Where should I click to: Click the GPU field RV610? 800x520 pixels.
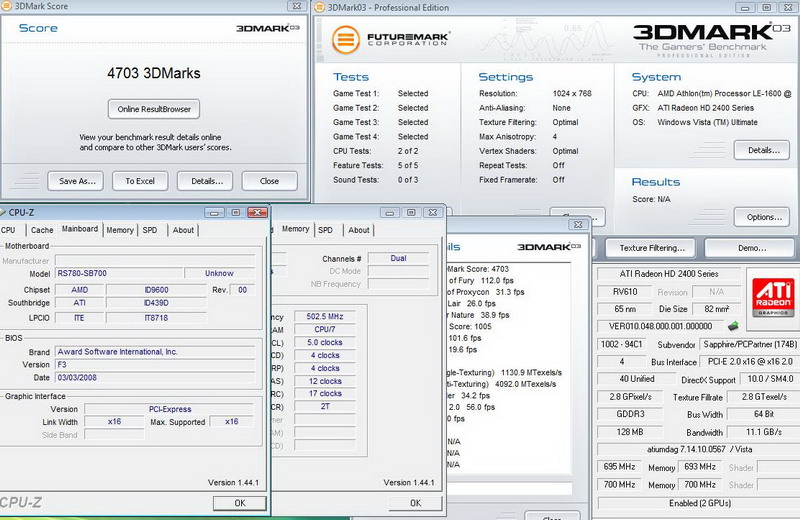[625, 292]
